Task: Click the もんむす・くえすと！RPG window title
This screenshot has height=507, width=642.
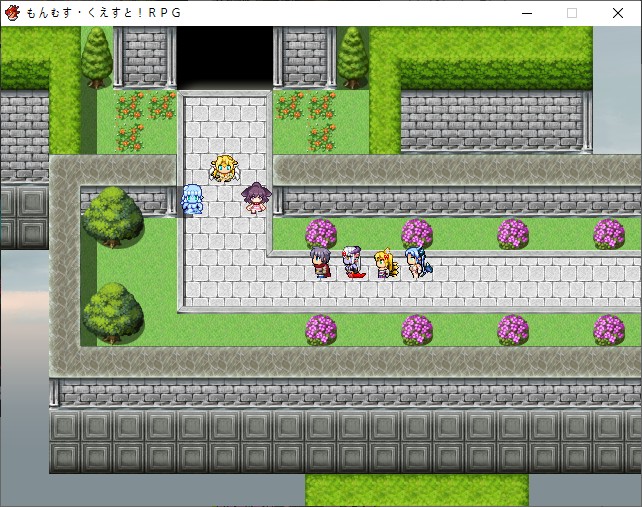Action: click(104, 13)
